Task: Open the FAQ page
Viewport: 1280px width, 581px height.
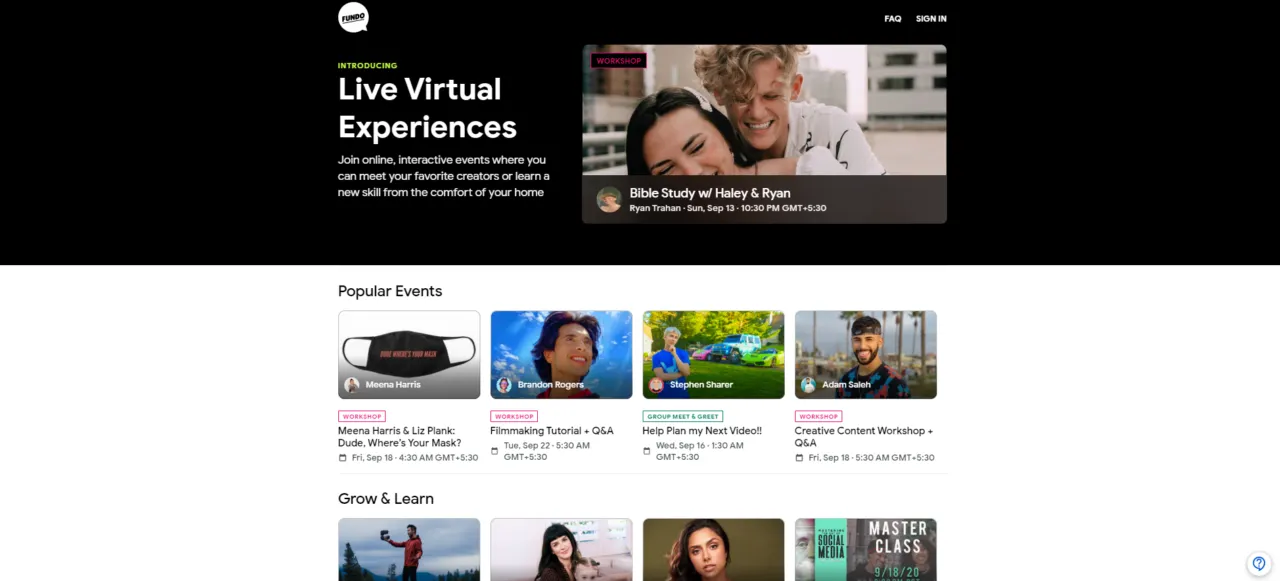Action: click(892, 19)
